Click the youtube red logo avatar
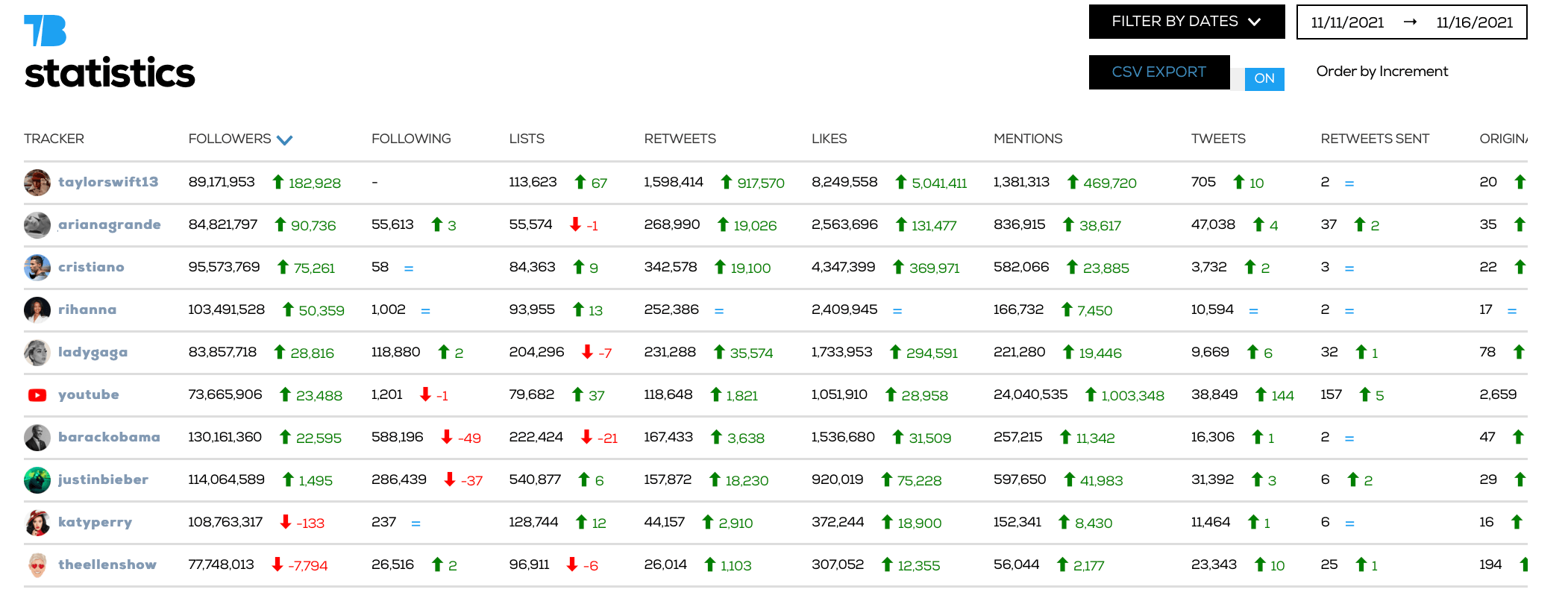 click(37, 395)
